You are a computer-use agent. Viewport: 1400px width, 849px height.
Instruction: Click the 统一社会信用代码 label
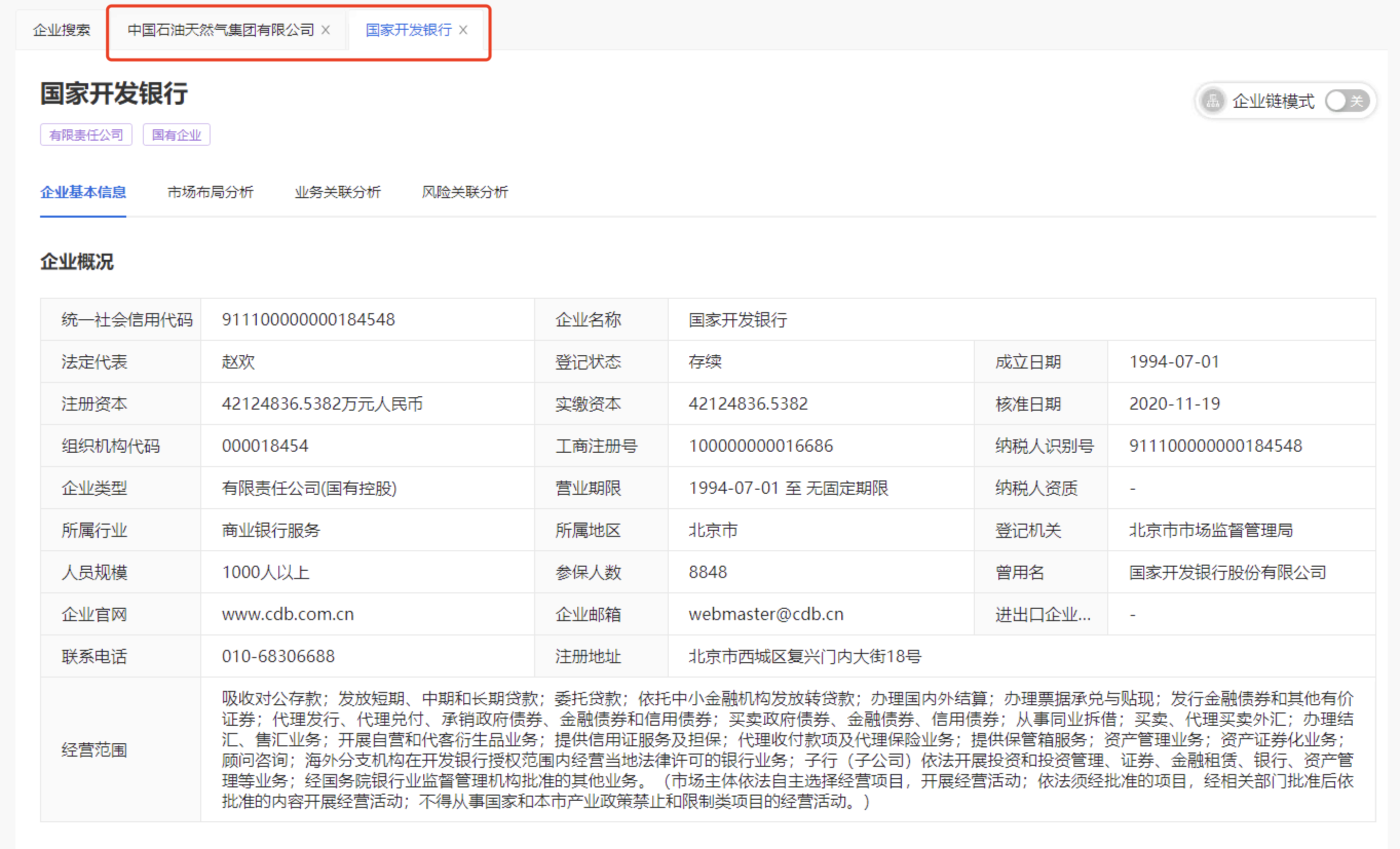tap(127, 319)
